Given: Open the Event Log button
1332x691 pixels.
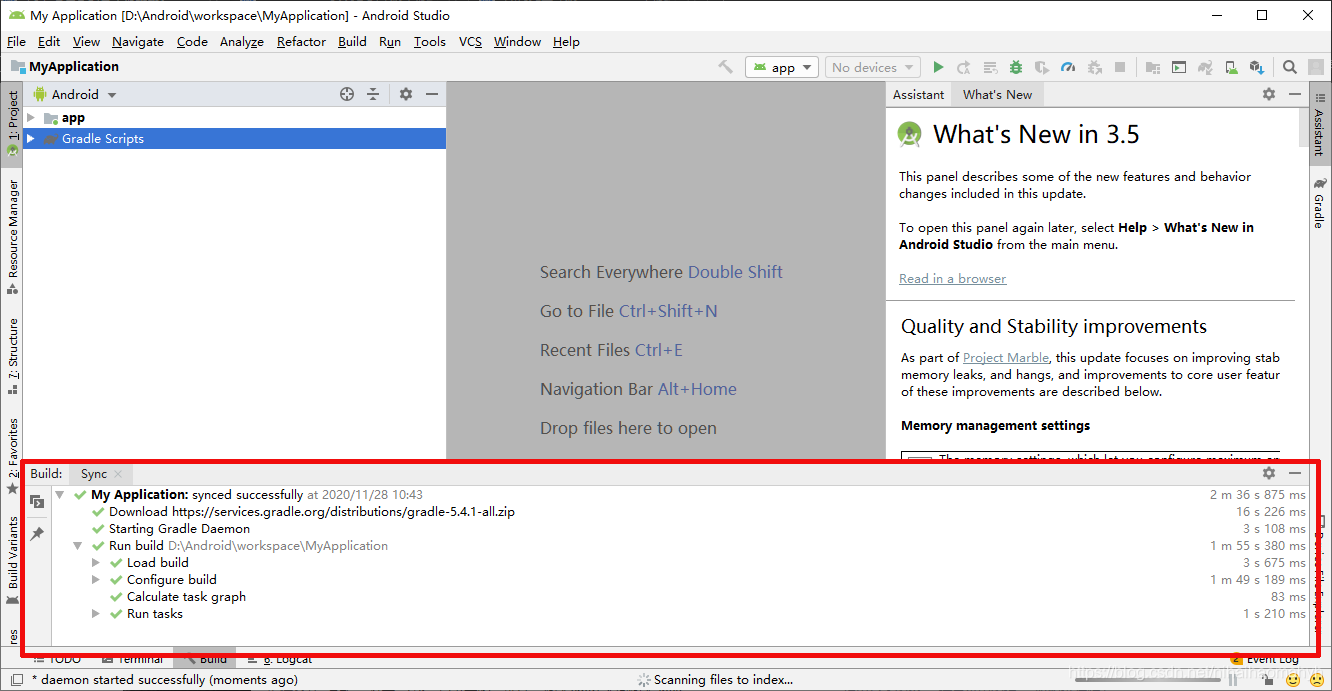Looking at the screenshot, I should click(x=1265, y=659).
